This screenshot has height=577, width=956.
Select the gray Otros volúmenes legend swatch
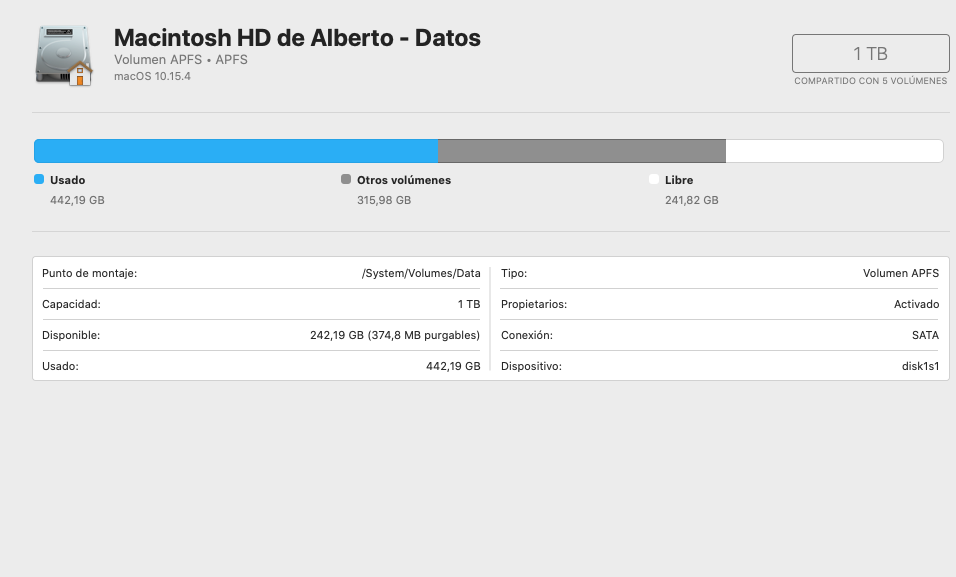pos(346,179)
